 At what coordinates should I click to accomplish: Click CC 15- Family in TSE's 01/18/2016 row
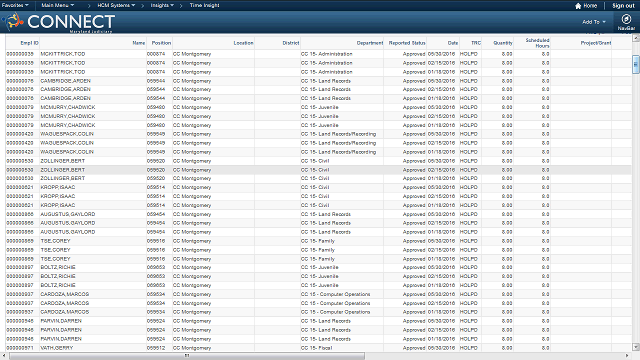point(318,259)
